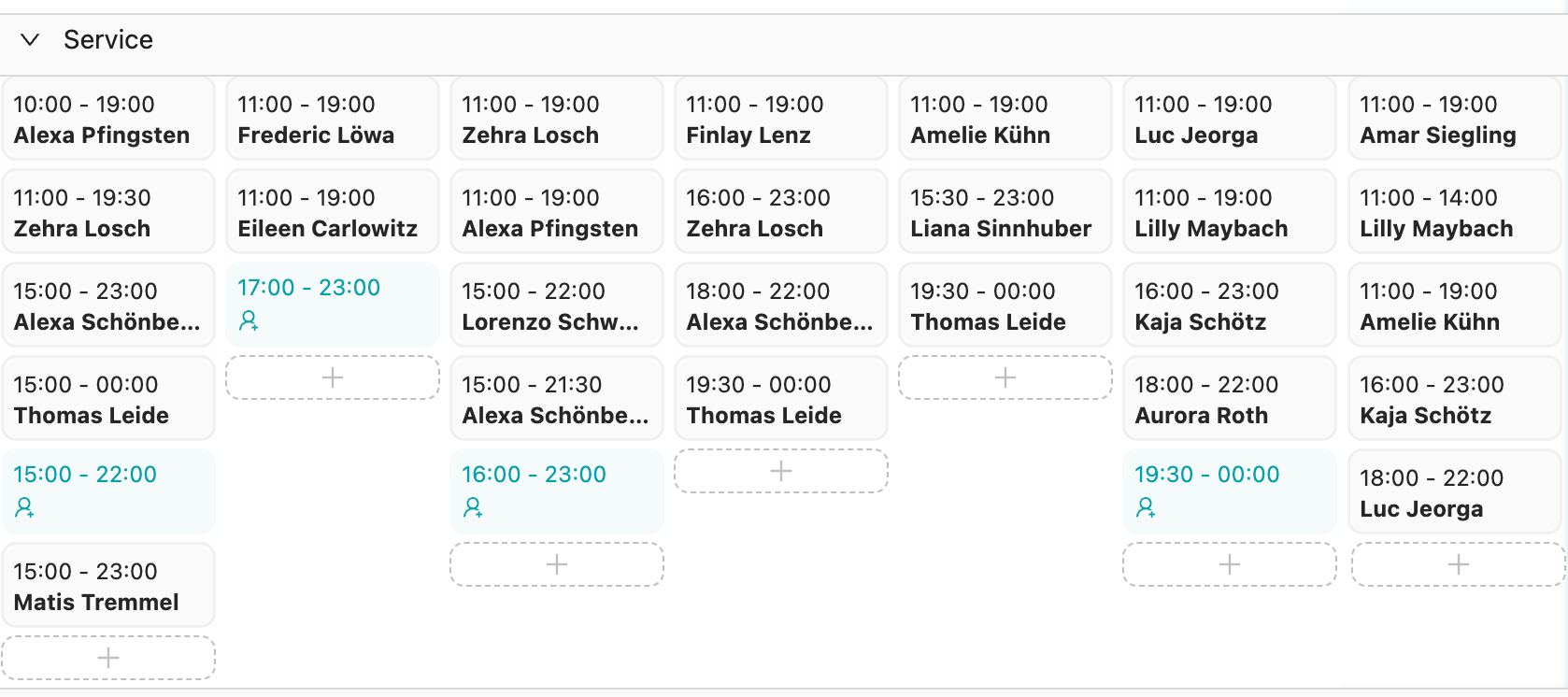Viewport: 1568px width, 697px height.
Task: Select Eileen Carlowitz 11:00 - 19:00 shift
Action: point(333,212)
